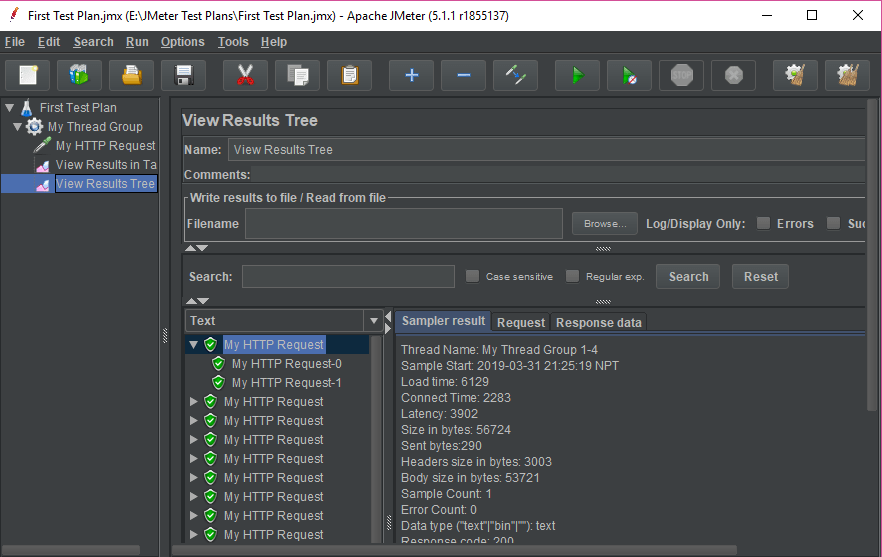Open the Text renderer dropdown

374,321
